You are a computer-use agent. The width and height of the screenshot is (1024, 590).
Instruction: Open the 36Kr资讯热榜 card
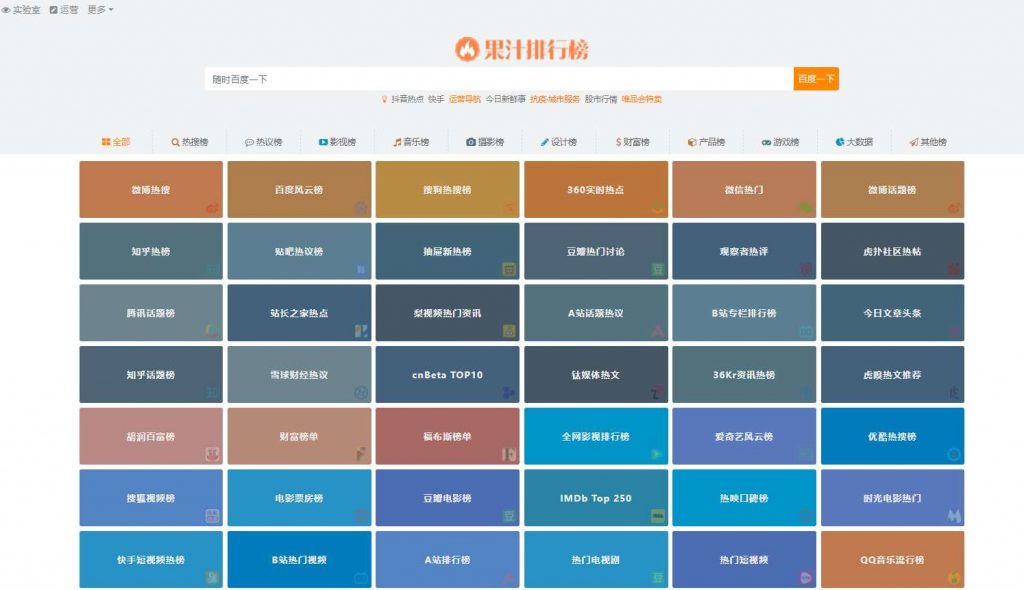click(x=744, y=374)
